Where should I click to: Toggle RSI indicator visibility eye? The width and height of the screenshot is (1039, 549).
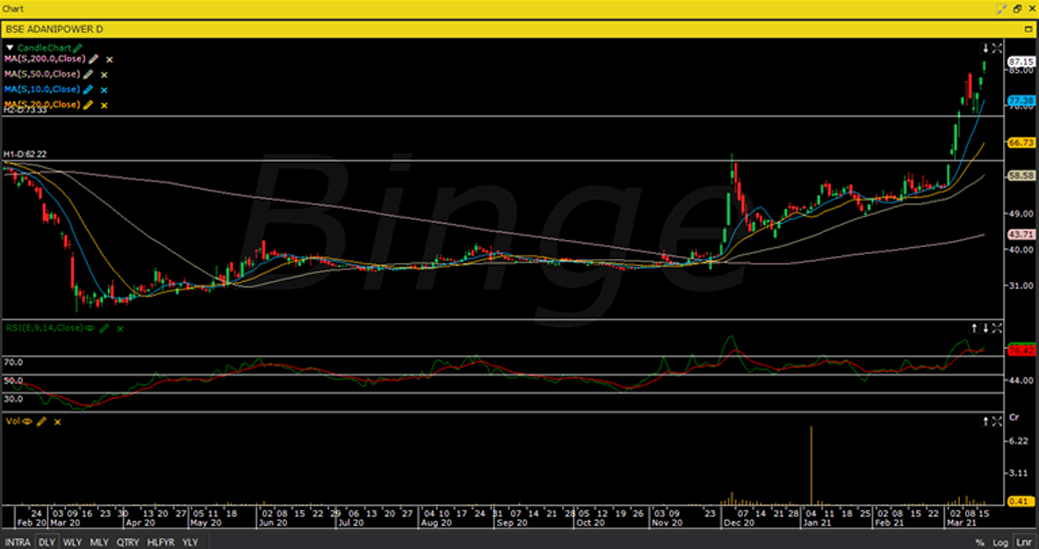pyautogui.click(x=89, y=328)
